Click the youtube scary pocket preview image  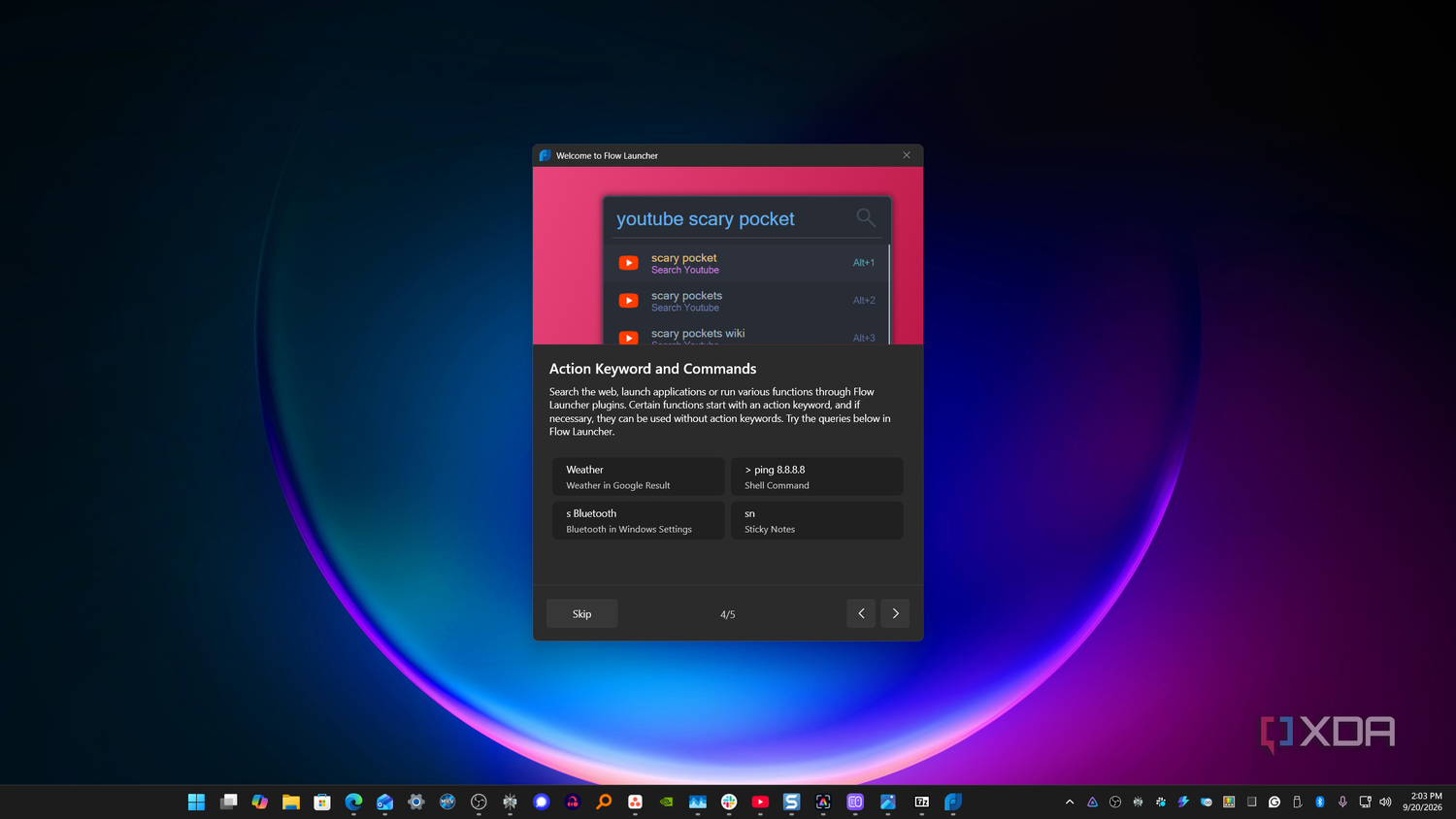tap(728, 255)
